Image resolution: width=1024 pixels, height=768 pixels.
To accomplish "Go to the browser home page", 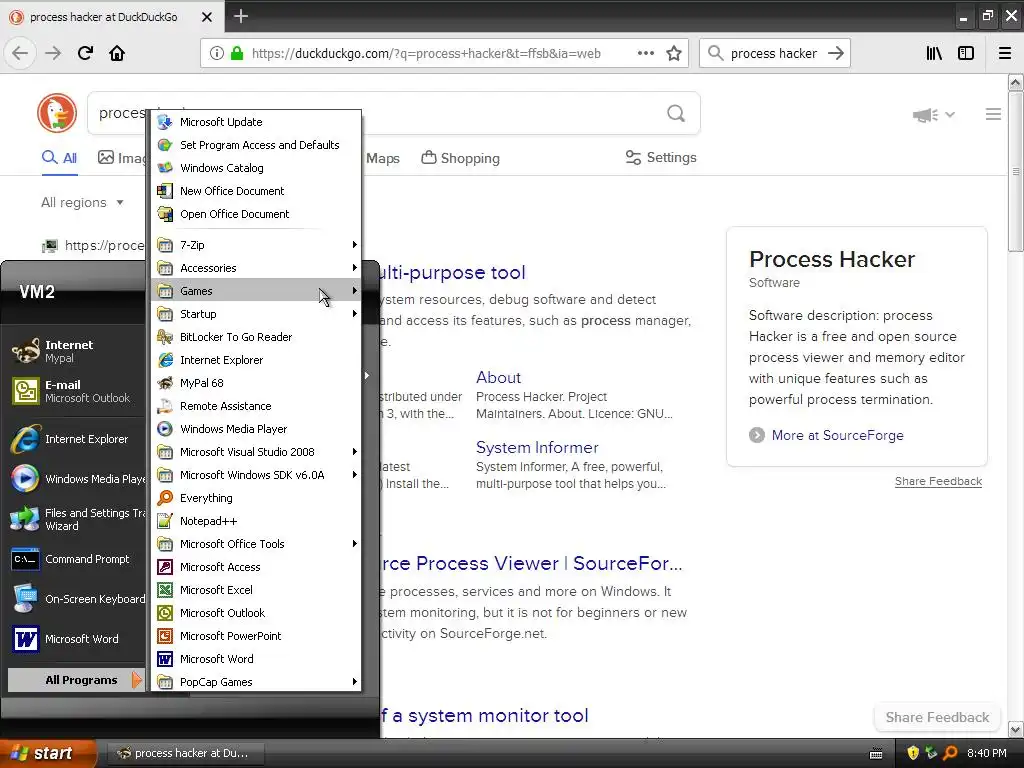I will coord(117,53).
